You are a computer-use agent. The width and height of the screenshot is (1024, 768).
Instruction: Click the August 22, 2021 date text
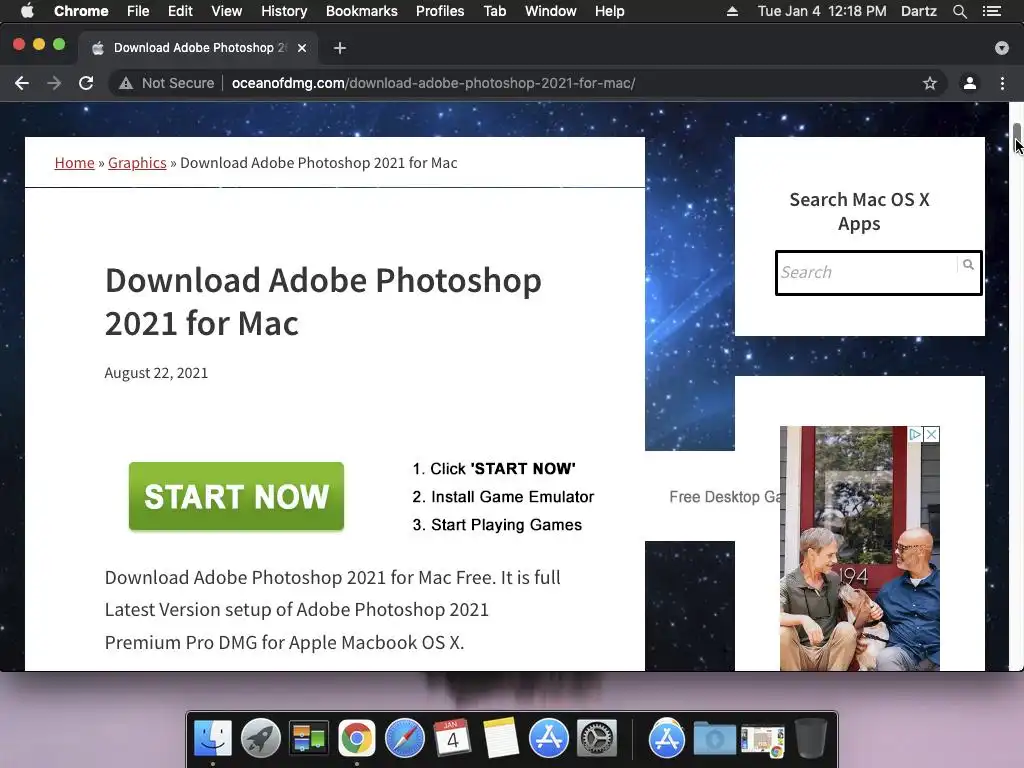point(156,373)
